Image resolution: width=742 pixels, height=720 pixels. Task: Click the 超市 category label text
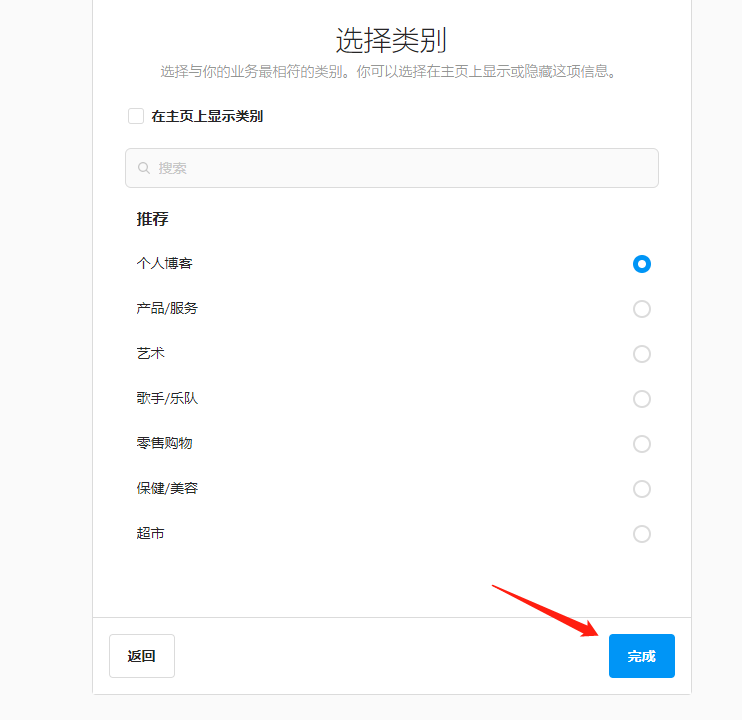coord(151,534)
